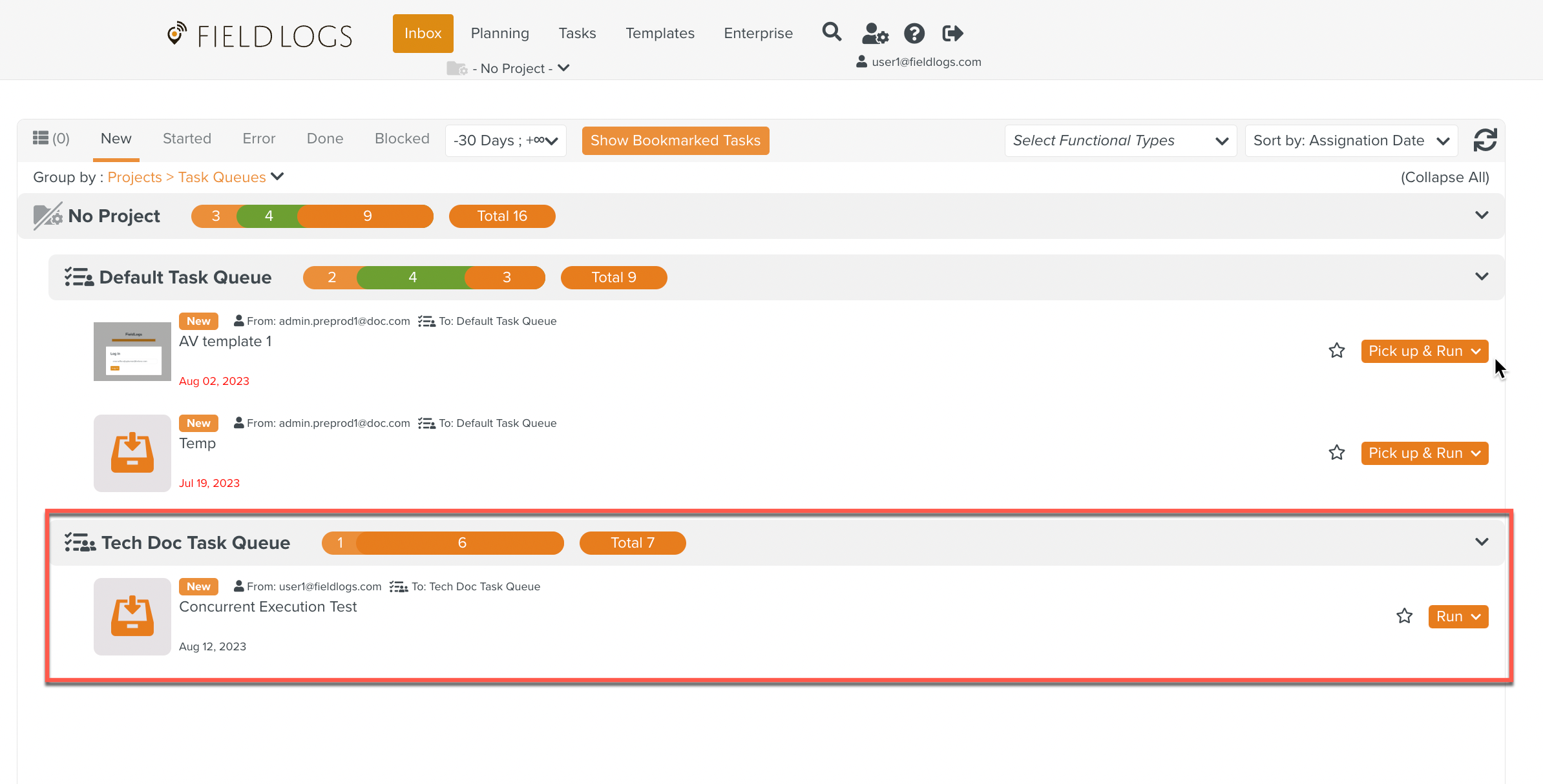Image resolution: width=1543 pixels, height=784 pixels.
Task: Click green 4 segment in No Project bar
Action: click(x=268, y=216)
